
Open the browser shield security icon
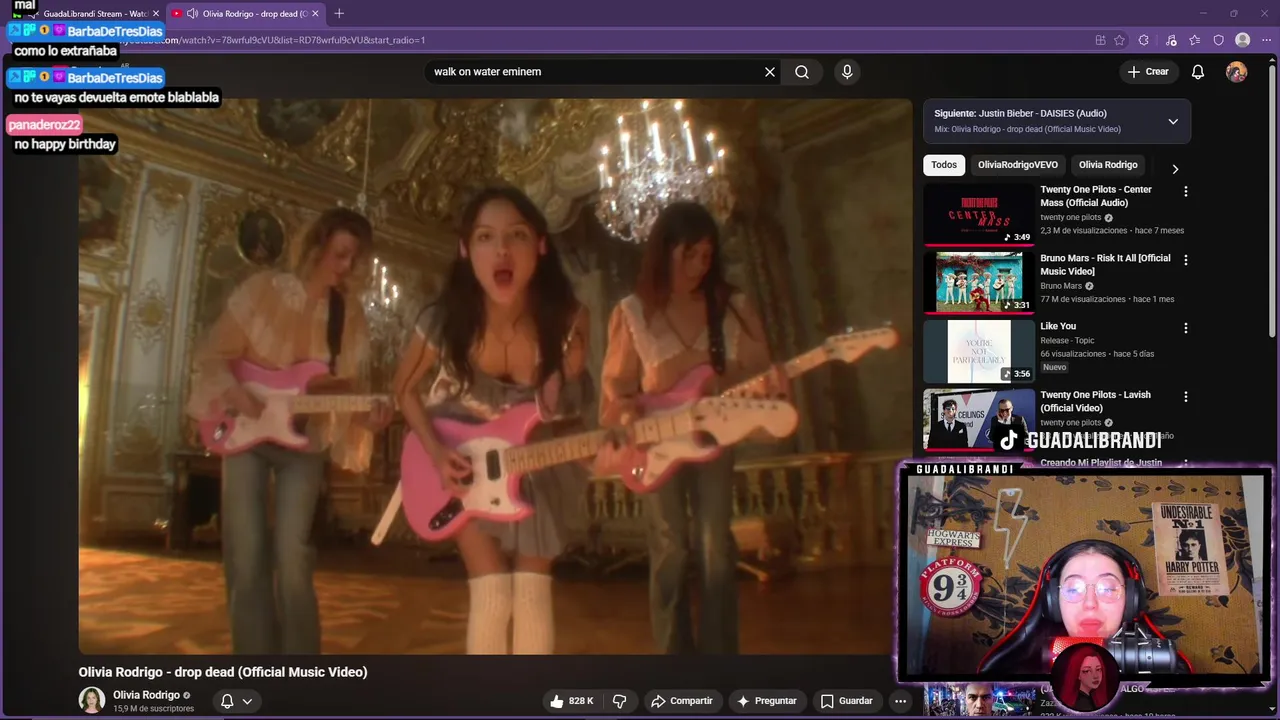pyautogui.click(x=1219, y=40)
